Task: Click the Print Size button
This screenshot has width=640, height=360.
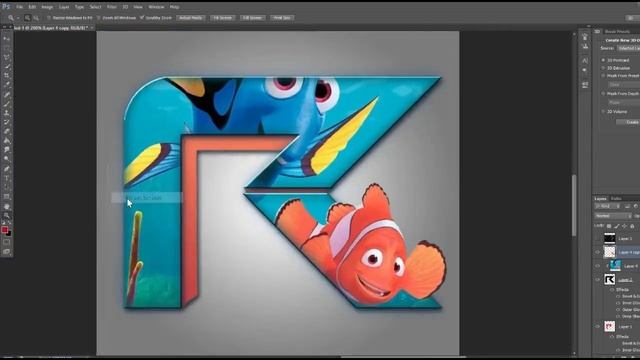Action: (282, 18)
